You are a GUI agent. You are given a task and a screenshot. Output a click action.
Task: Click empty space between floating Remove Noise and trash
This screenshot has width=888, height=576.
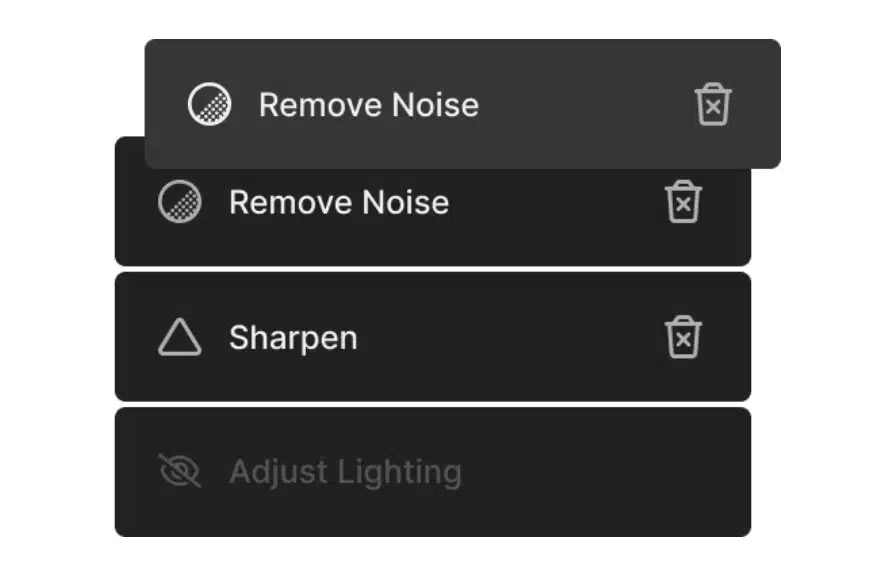(586, 105)
